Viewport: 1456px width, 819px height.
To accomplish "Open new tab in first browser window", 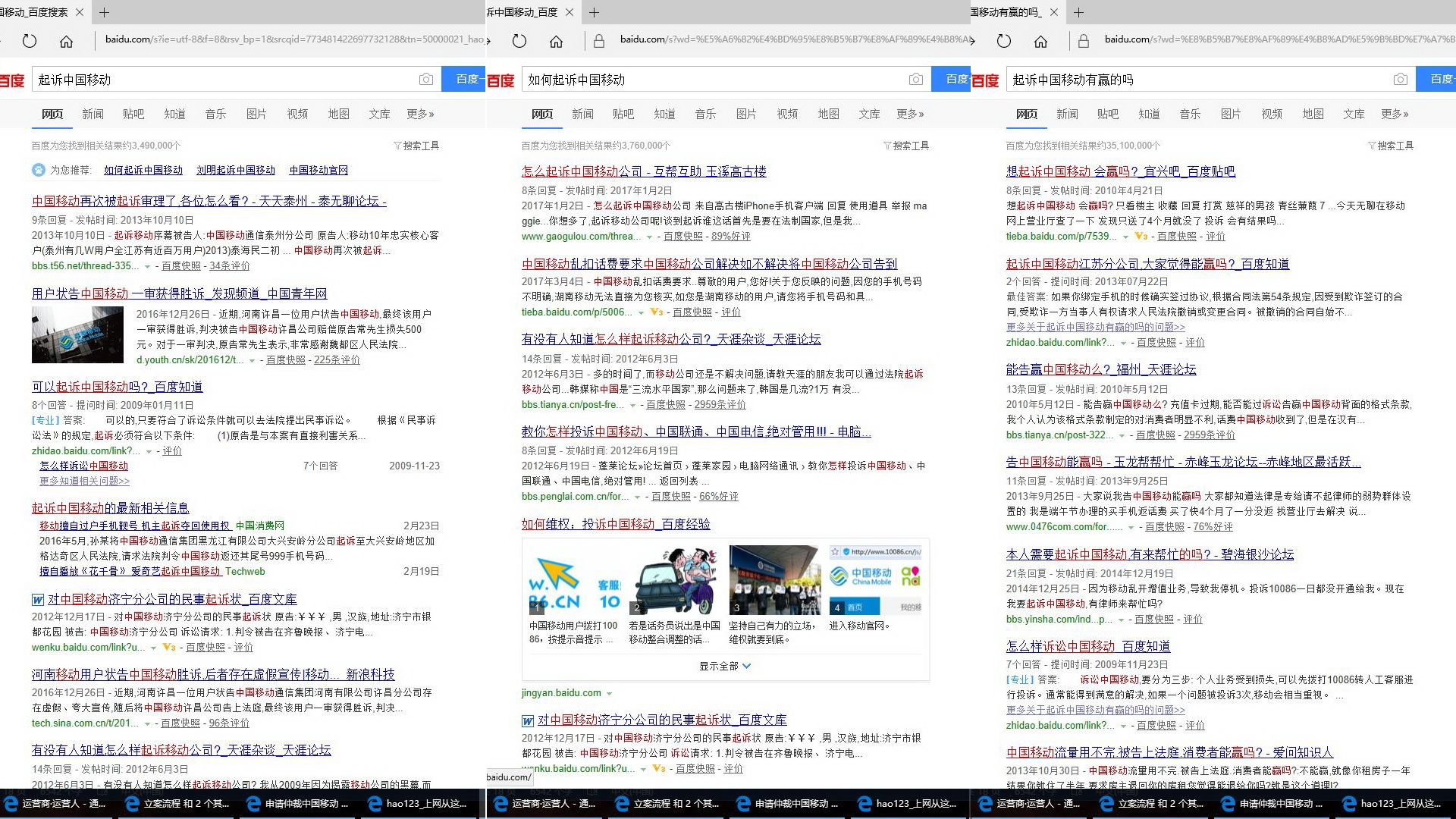I will [x=105, y=12].
